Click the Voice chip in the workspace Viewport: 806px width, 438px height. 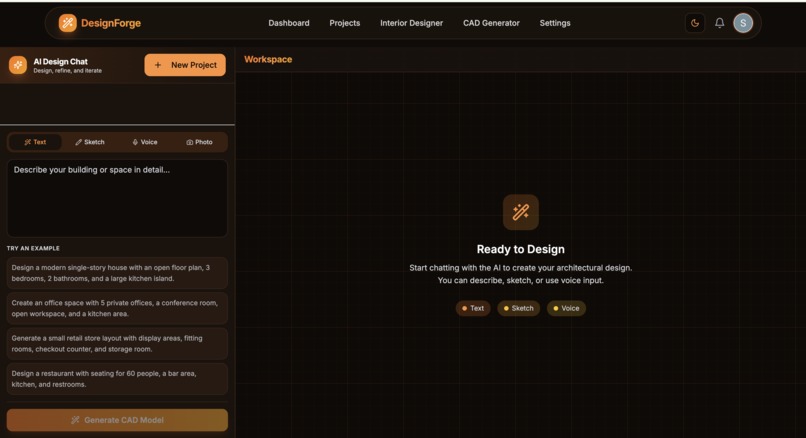(x=566, y=308)
